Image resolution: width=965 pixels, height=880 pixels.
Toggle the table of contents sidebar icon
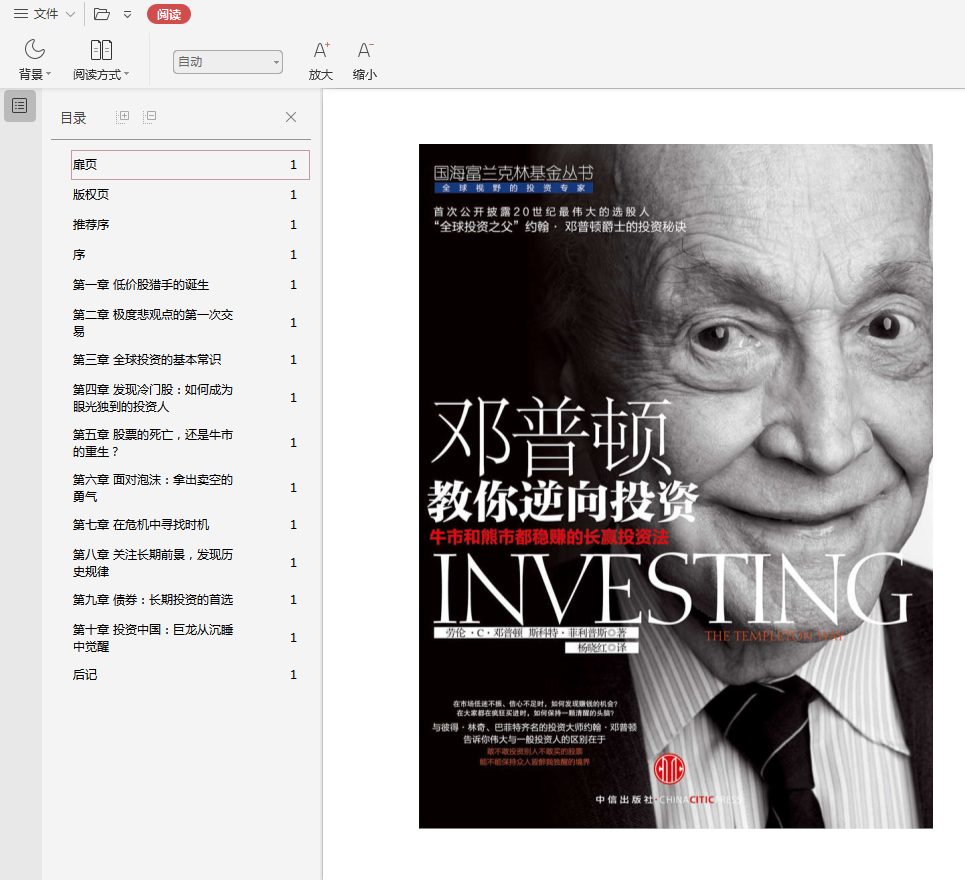(x=20, y=106)
